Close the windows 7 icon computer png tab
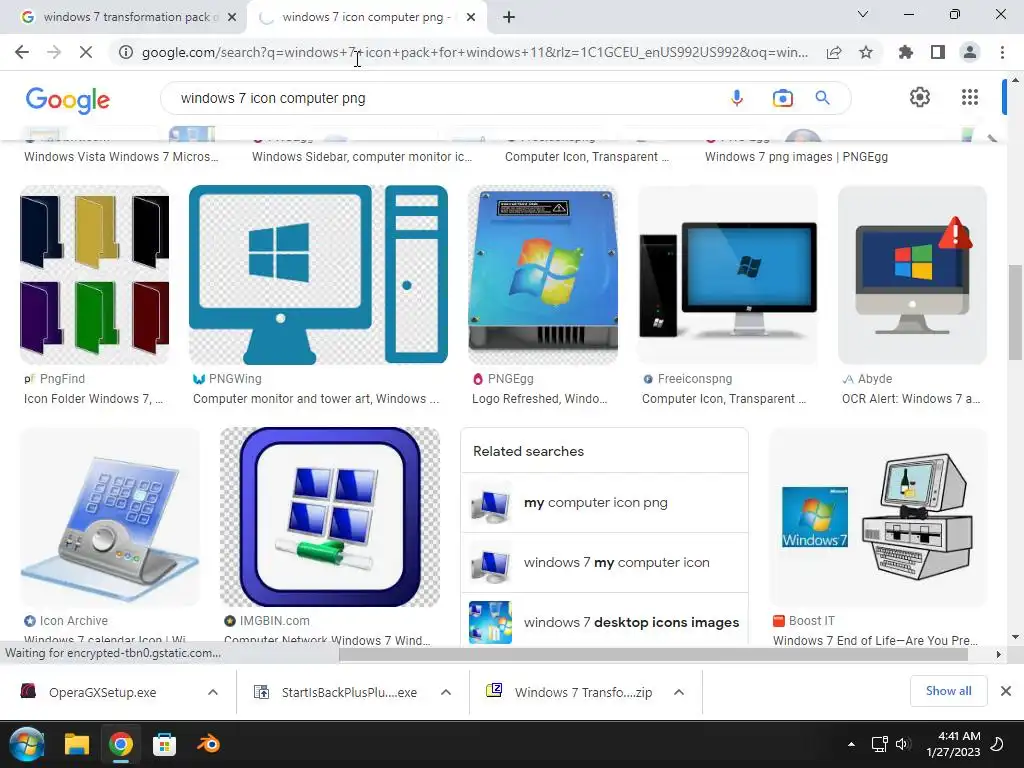This screenshot has height=768, width=1024. click(471, 17)
